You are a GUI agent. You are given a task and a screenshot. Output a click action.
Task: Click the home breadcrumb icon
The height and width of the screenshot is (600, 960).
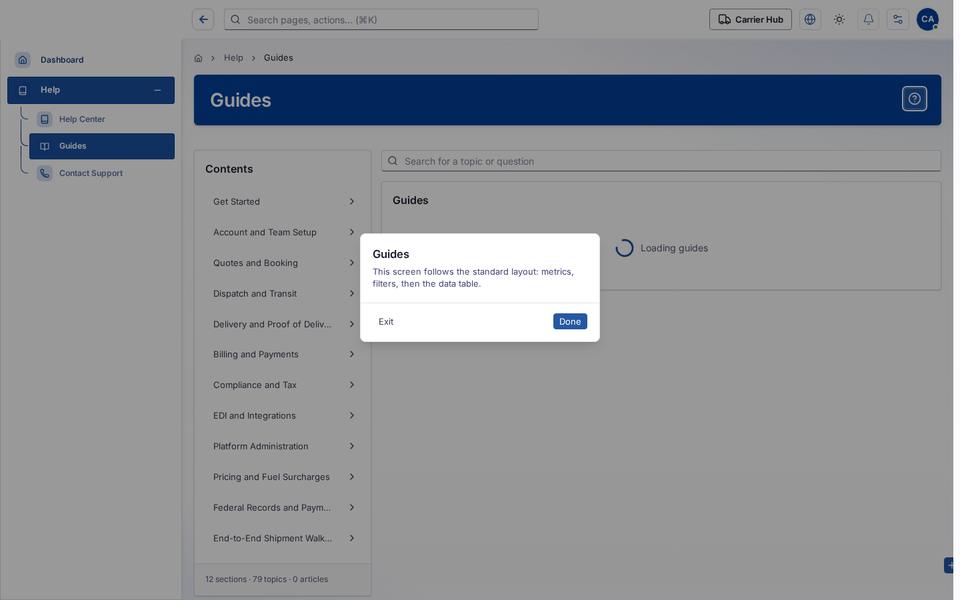[198, 58]
